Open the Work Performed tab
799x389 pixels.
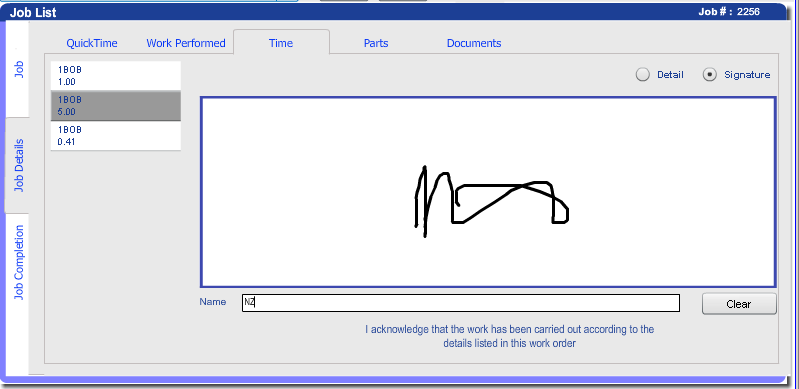[186, 43]
